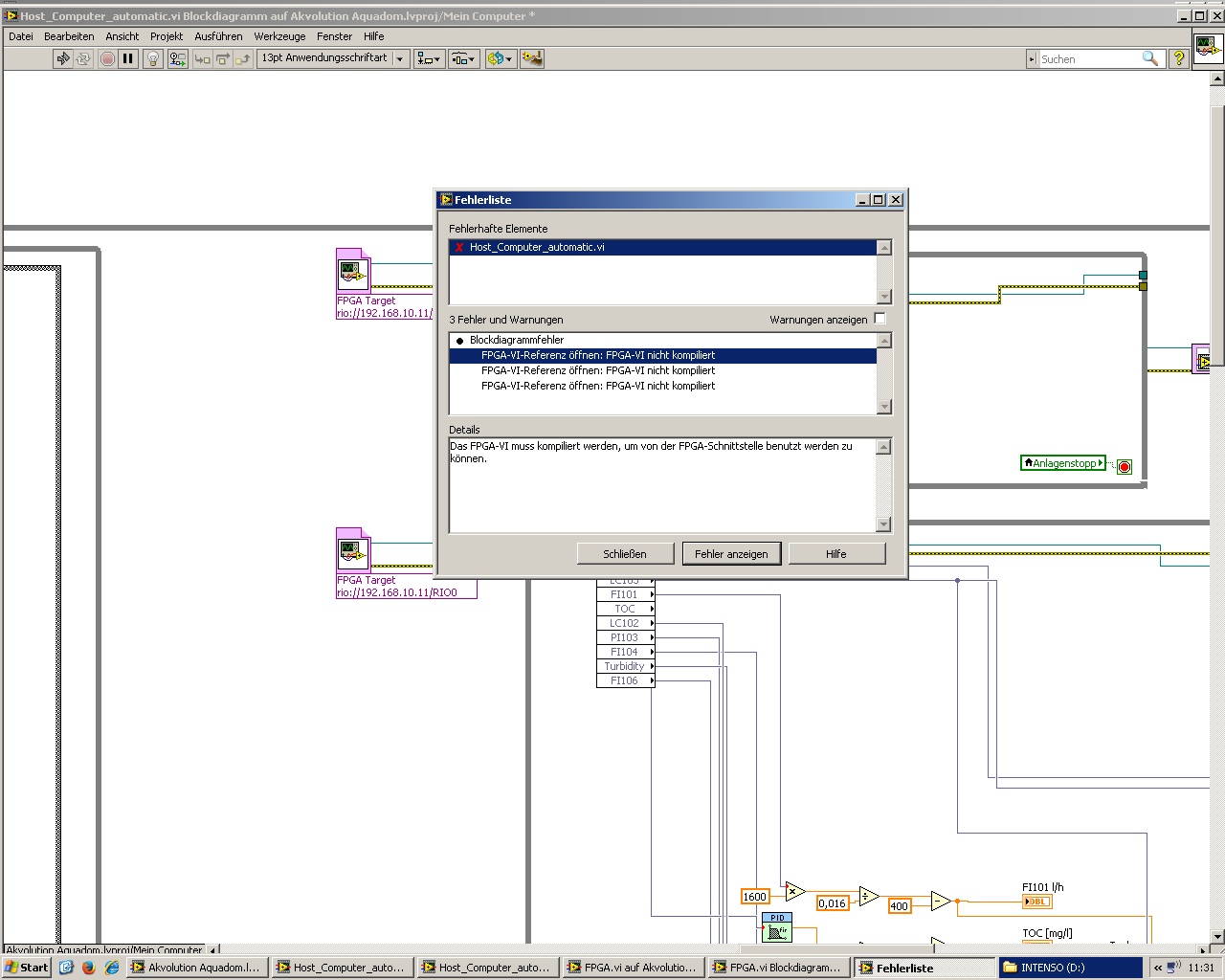1225x980 pixels.
Task: Open the Werkzeuge menu
Action: tap(279, 36)
